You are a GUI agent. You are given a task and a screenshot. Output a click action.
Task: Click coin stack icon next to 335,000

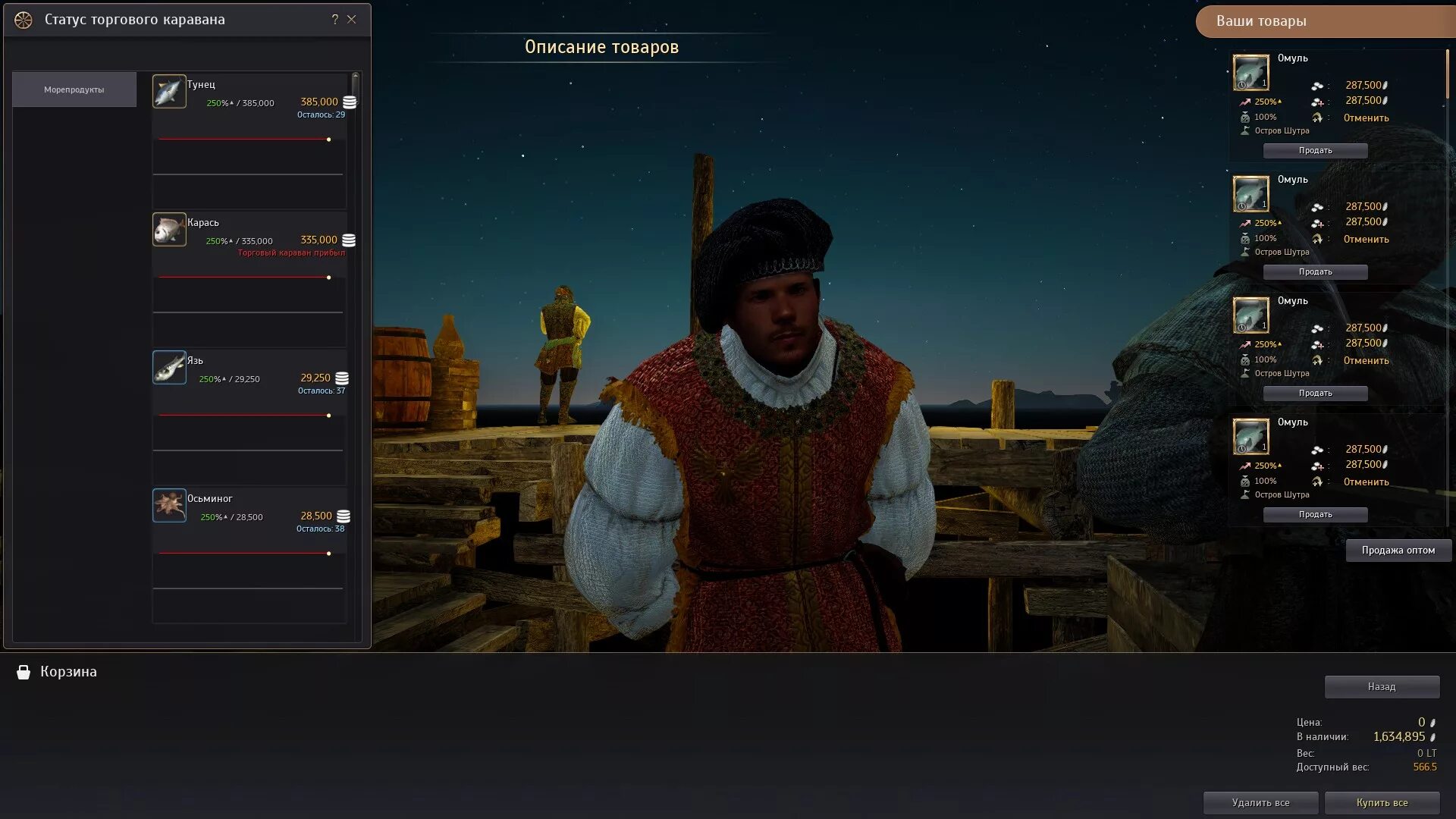(x=349, y=240)
